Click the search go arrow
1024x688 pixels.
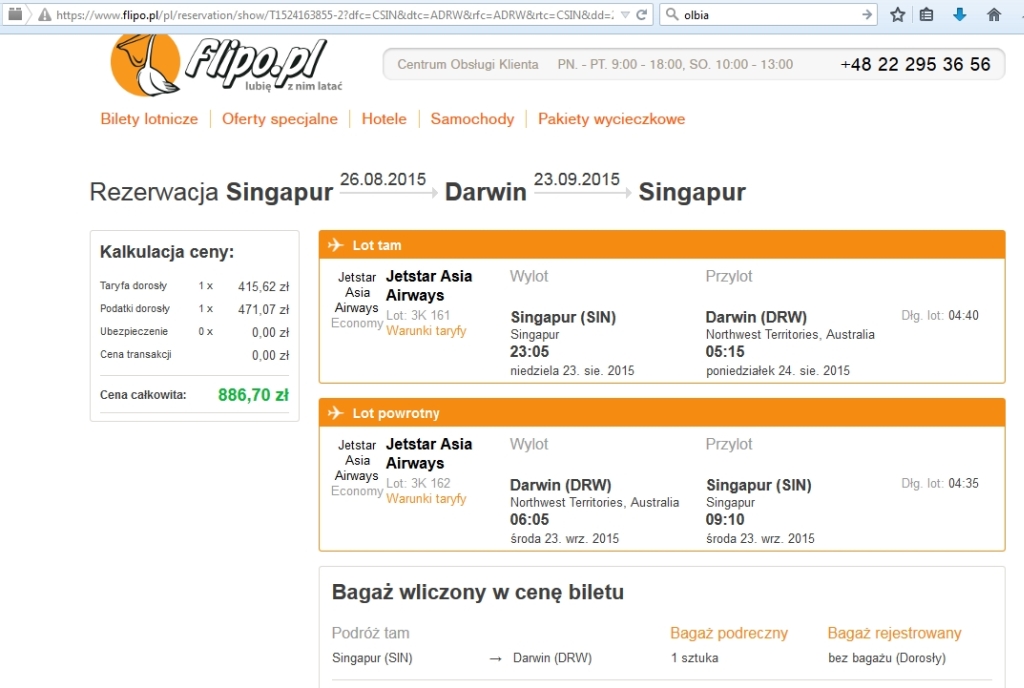pyautogui.click(x=867, y=14)
